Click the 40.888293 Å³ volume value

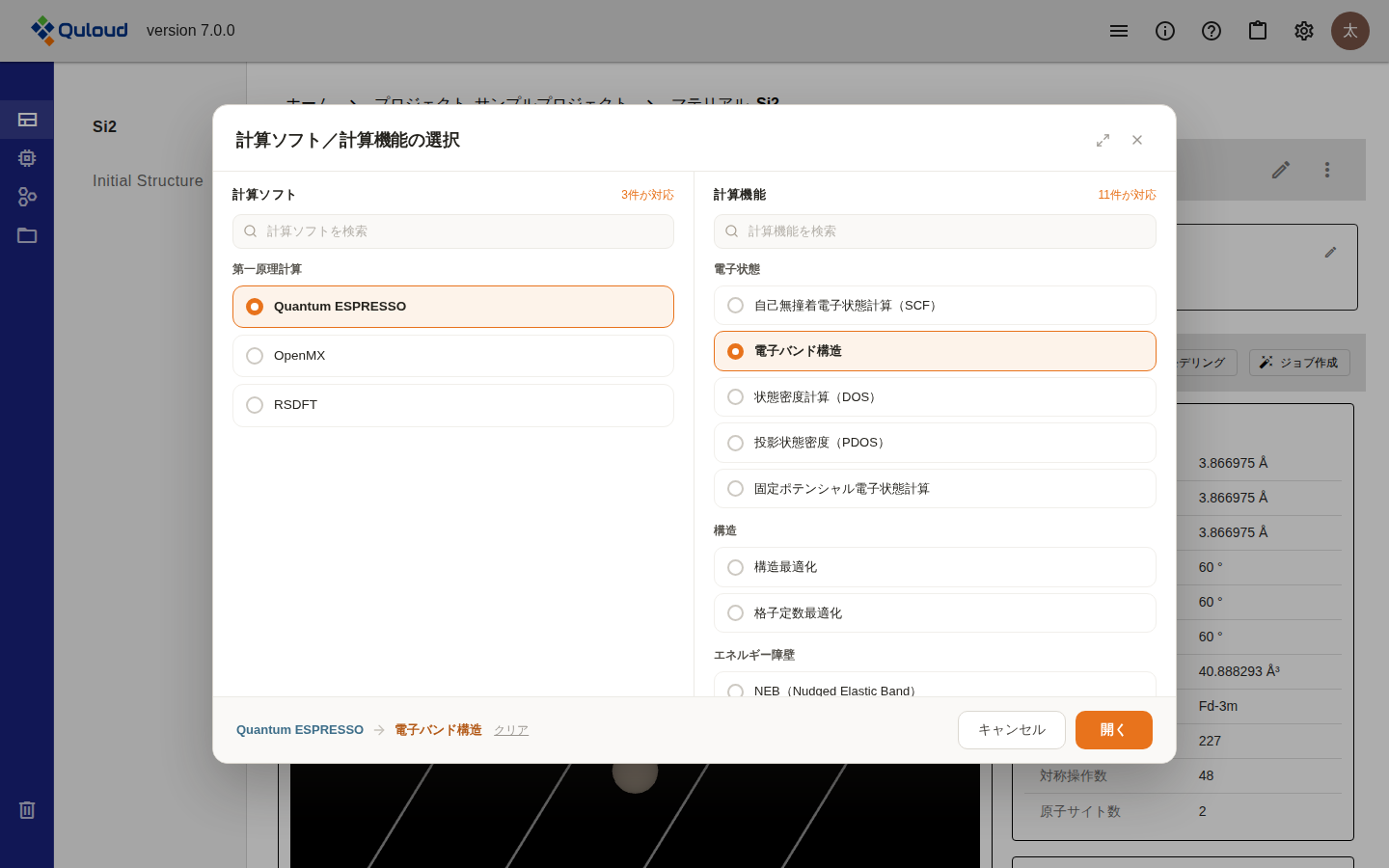click(1239, 671)
